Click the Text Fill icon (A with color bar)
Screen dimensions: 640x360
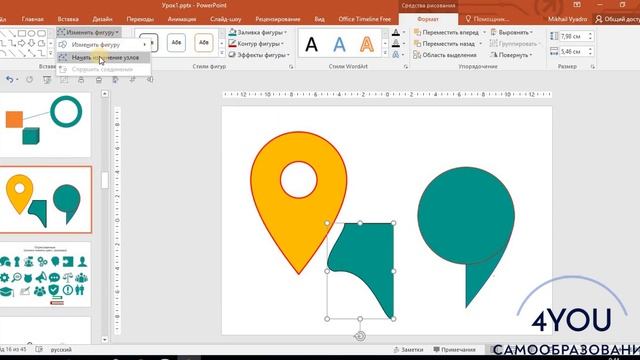coord(396,33)
